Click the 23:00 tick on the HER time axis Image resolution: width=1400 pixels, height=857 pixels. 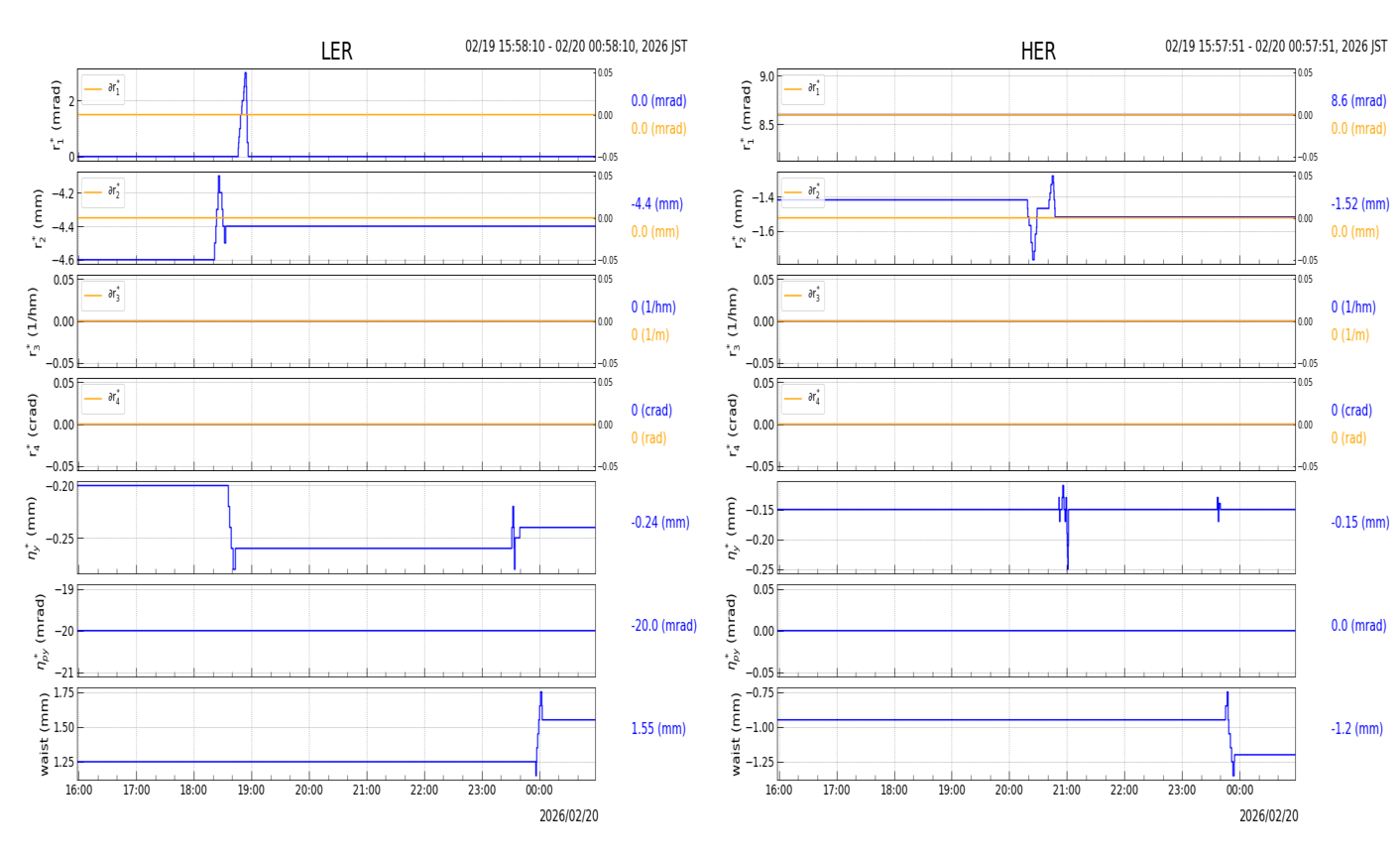tap(1182, 791)
